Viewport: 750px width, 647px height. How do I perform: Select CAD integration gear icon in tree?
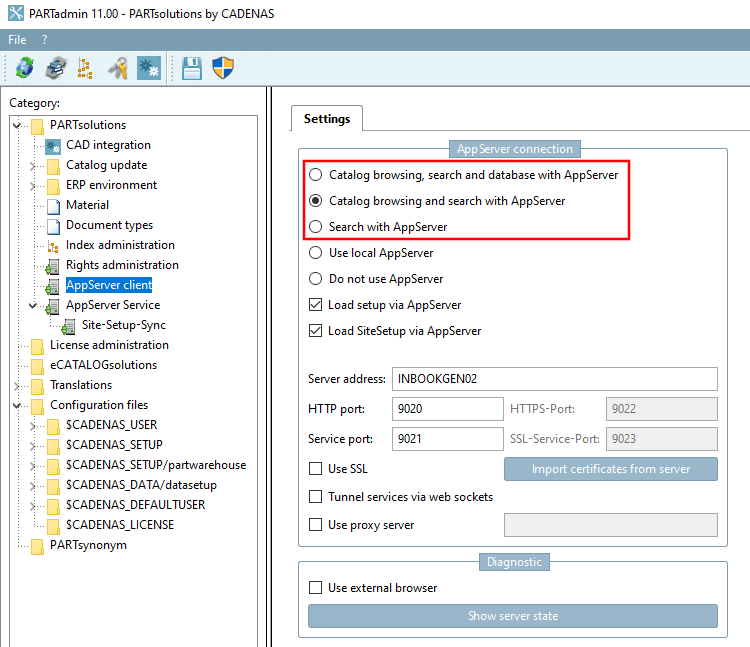tap(53, 146)
